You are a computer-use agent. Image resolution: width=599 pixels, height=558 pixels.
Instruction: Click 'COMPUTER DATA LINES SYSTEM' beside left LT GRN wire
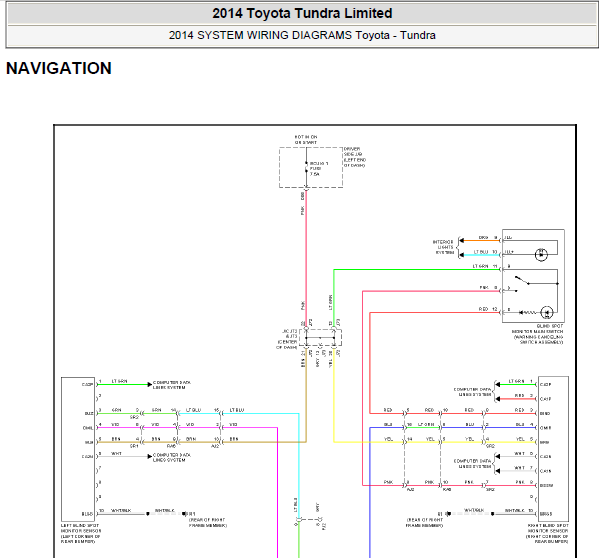point(172,385)
